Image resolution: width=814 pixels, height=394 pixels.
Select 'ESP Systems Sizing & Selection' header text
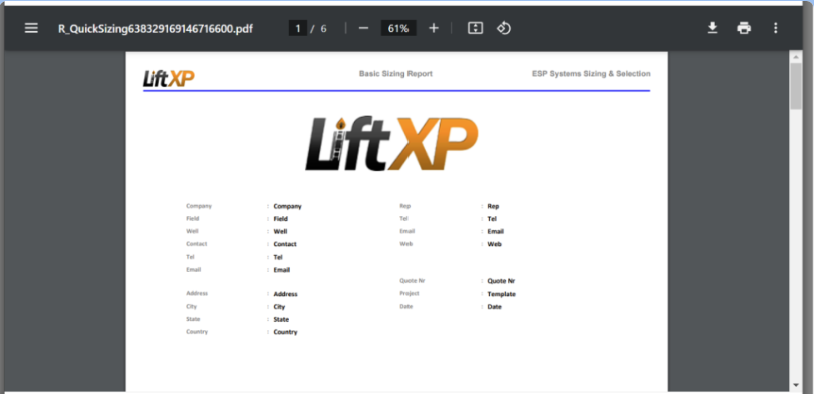591,74
